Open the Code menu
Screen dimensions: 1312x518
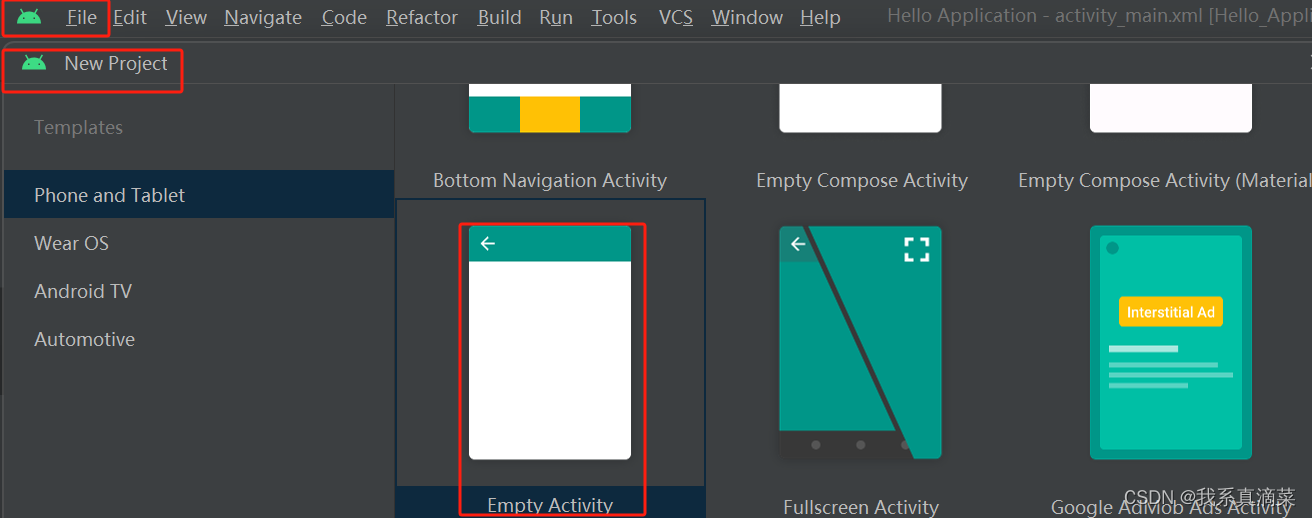pyautogui.click(x=344, y=18)
